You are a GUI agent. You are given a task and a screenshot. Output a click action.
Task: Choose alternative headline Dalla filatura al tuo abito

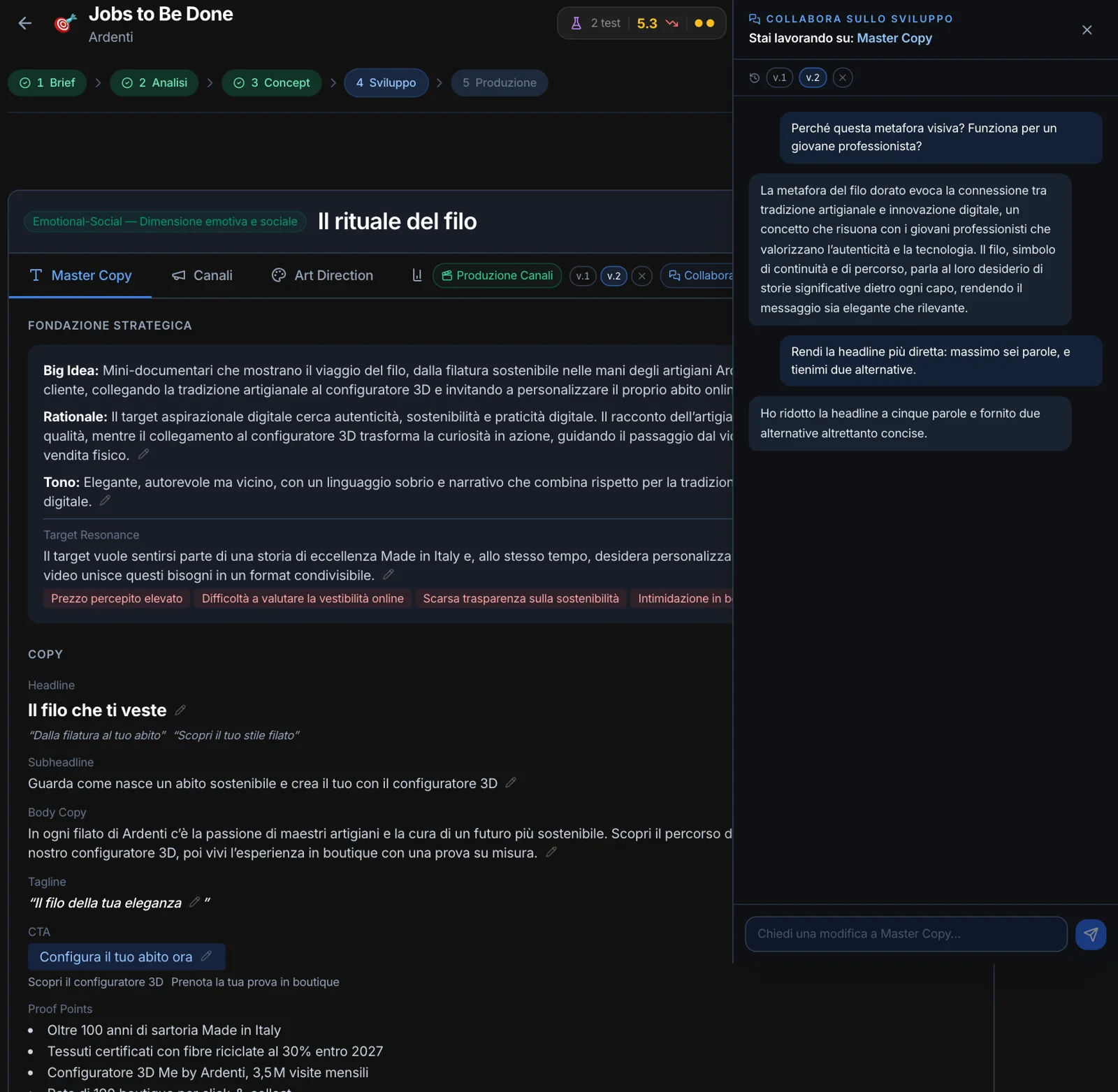(x=97, y=735)
